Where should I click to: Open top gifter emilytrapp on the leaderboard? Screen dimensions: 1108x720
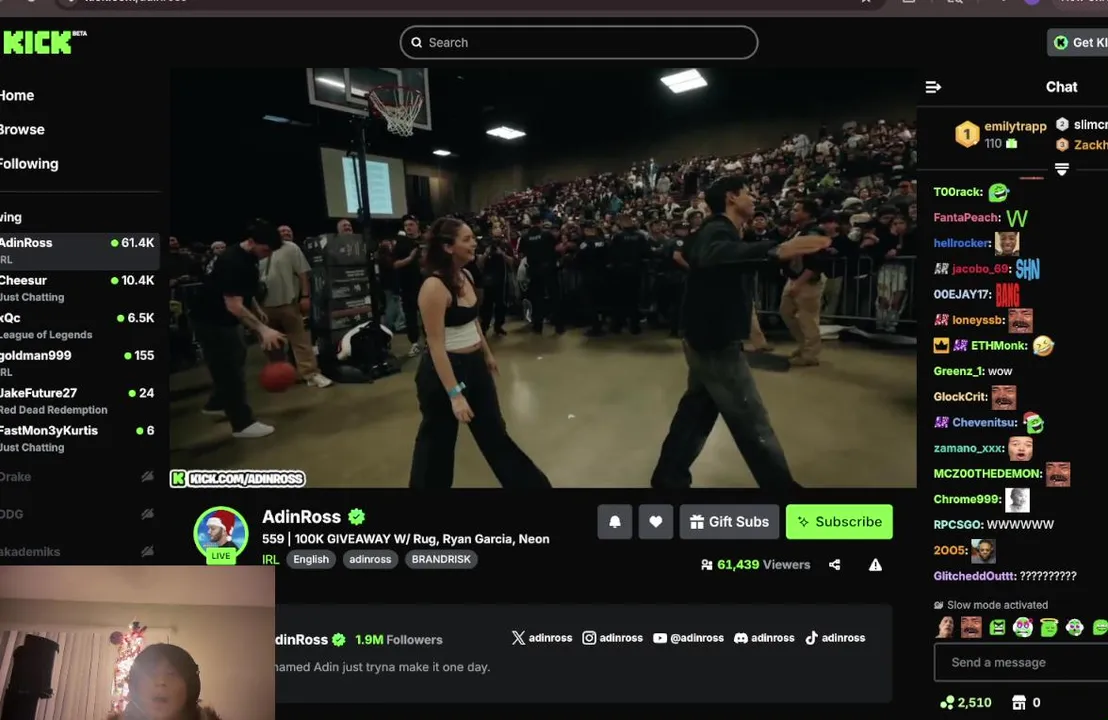[x=1001, y=134]
